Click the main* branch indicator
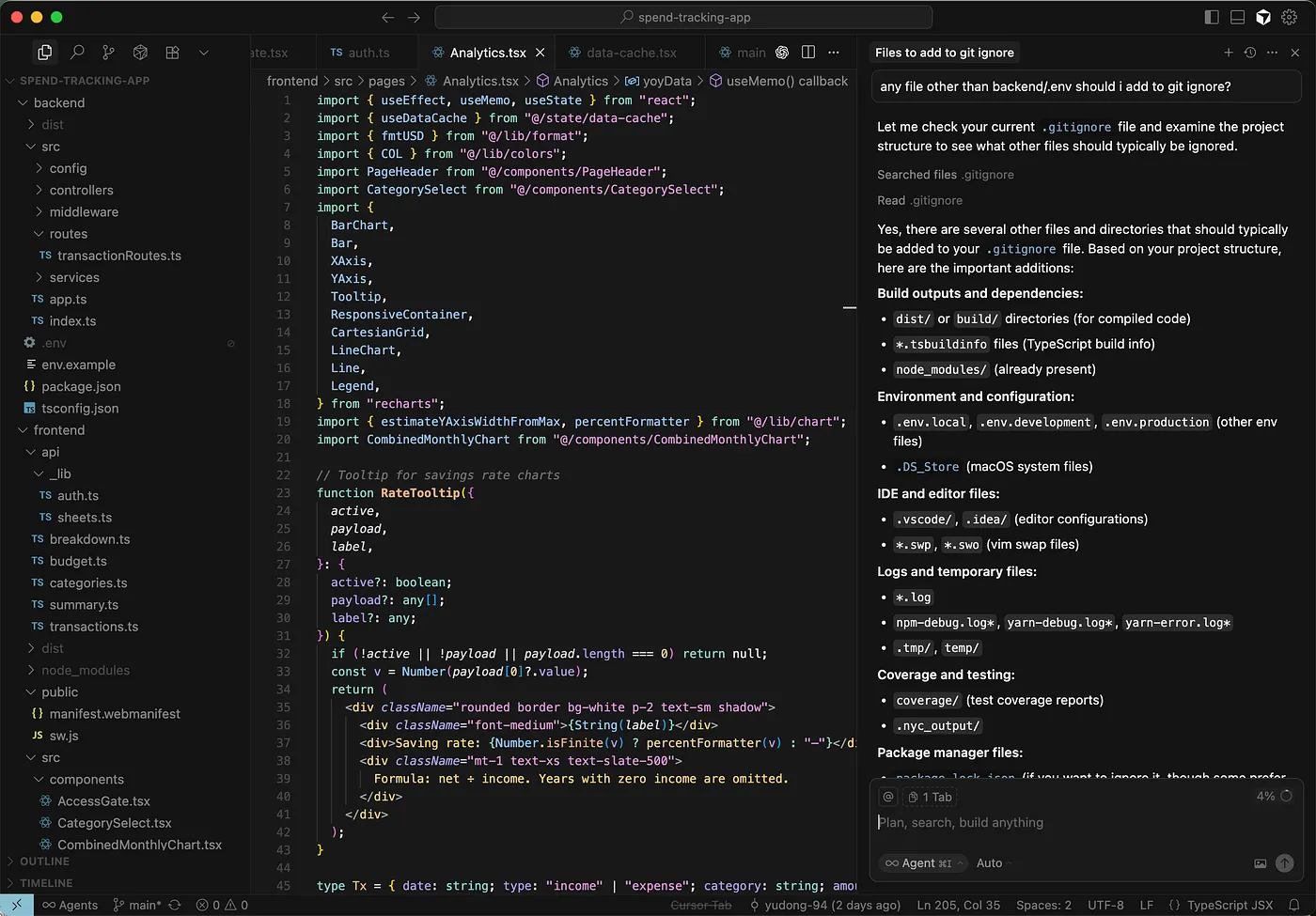1316x916 pixels. (x=137, y=905)
